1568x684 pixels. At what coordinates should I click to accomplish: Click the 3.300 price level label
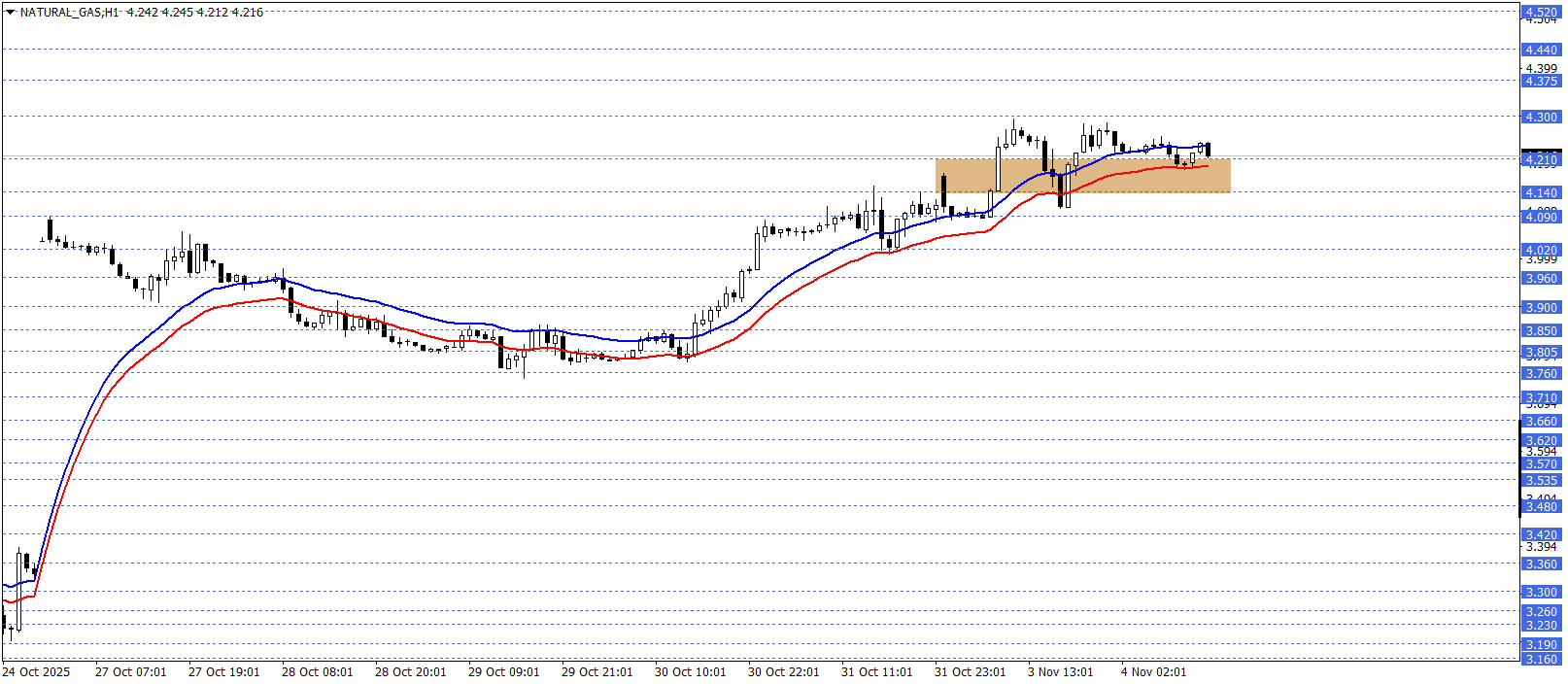pos(1541,592)
